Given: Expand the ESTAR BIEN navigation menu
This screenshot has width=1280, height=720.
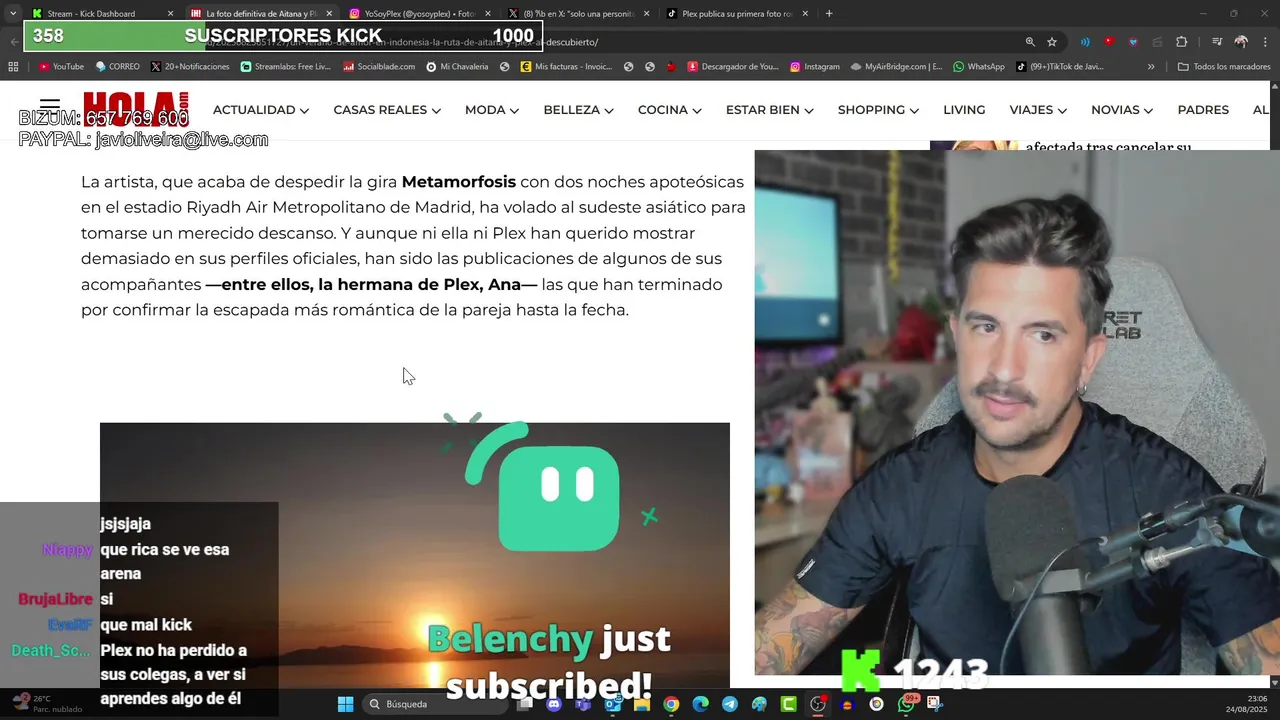Looking at the screenshot, I should pos(769,110).
